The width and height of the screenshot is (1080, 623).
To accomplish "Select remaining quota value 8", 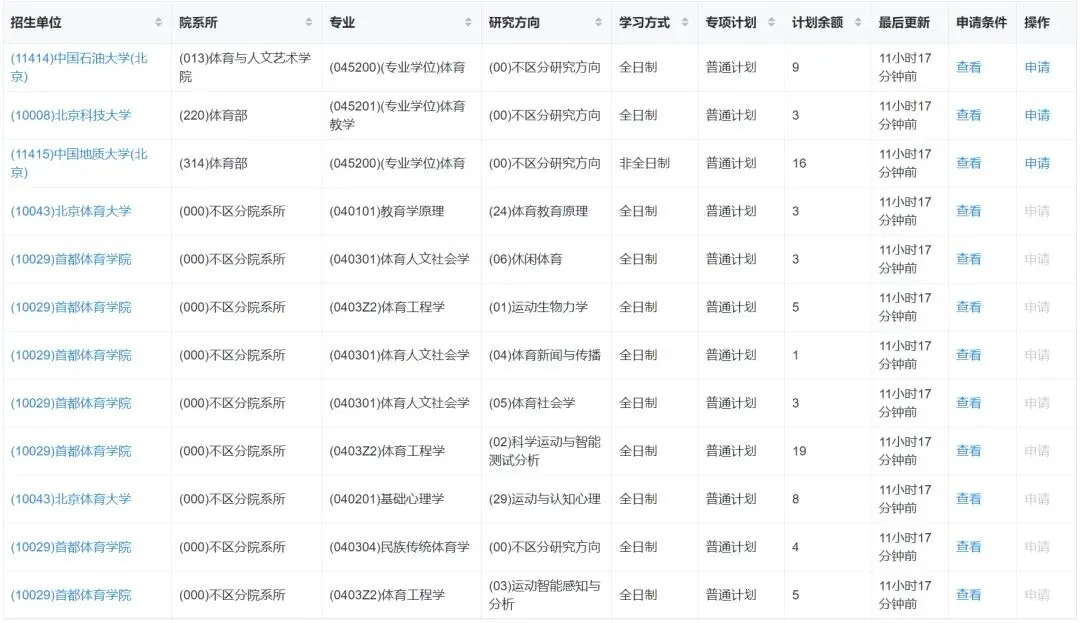I will tap(796, 499).
